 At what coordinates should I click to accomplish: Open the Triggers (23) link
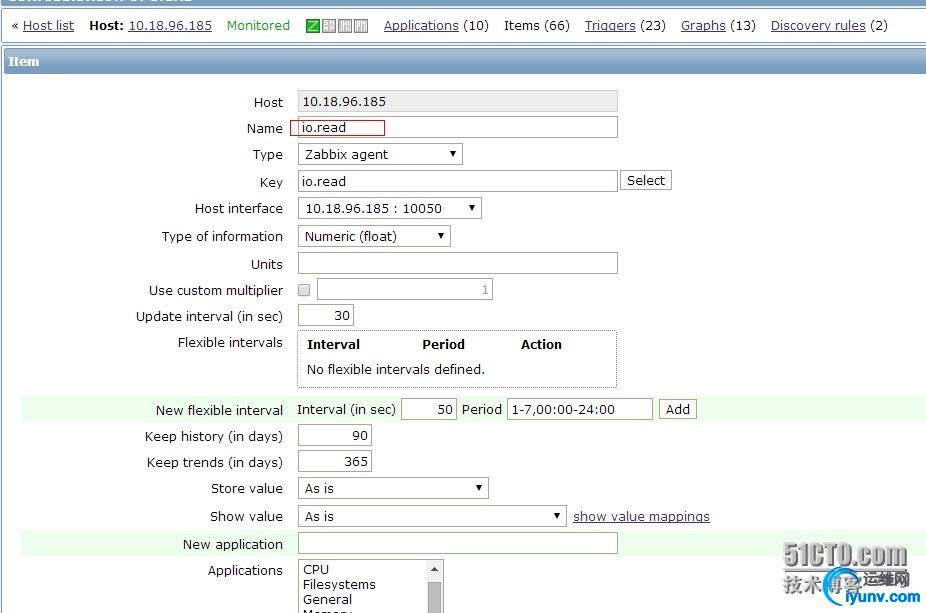click(610, 26)
